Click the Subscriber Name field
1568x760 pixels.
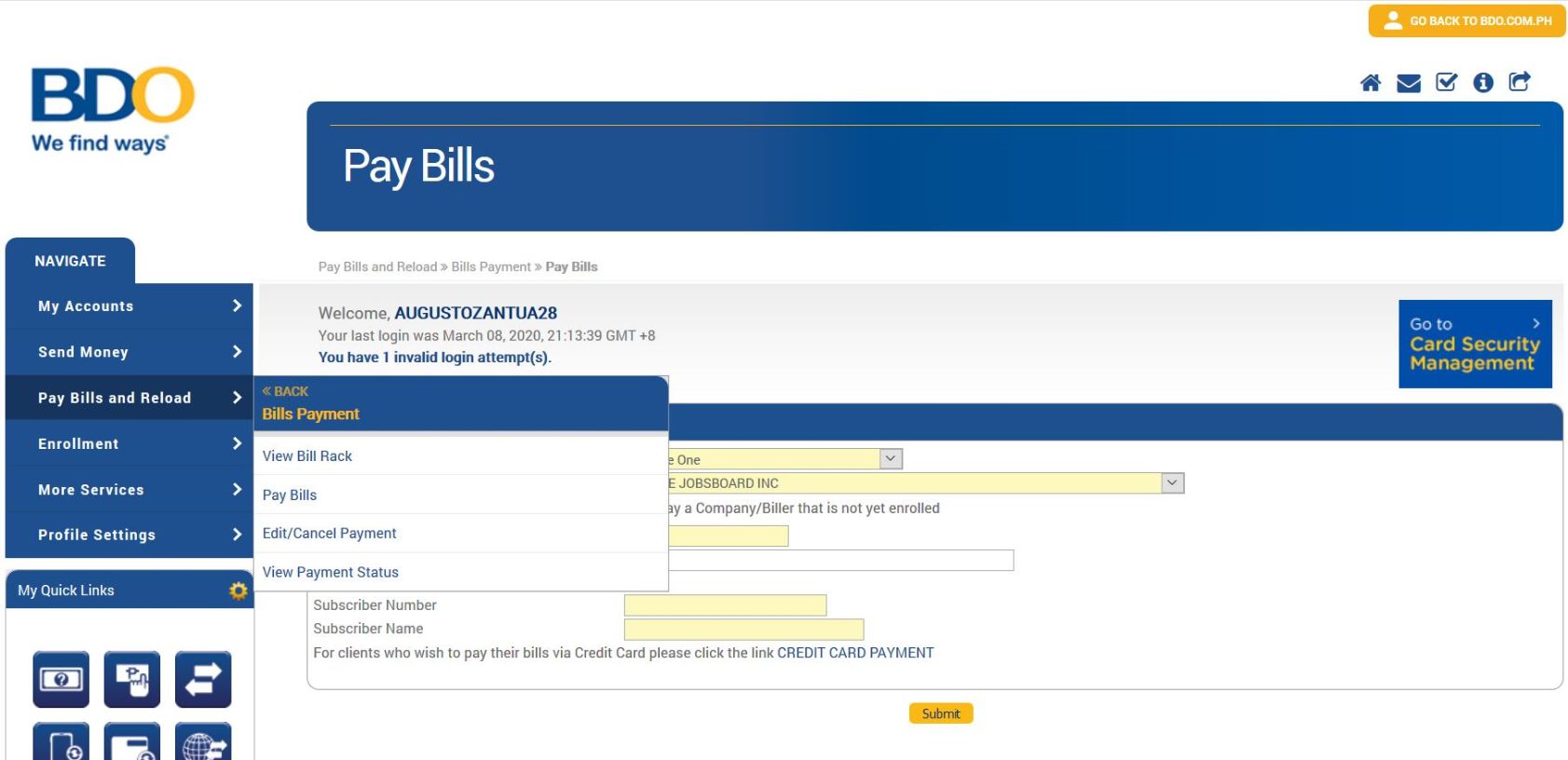(x=743, y=630)
